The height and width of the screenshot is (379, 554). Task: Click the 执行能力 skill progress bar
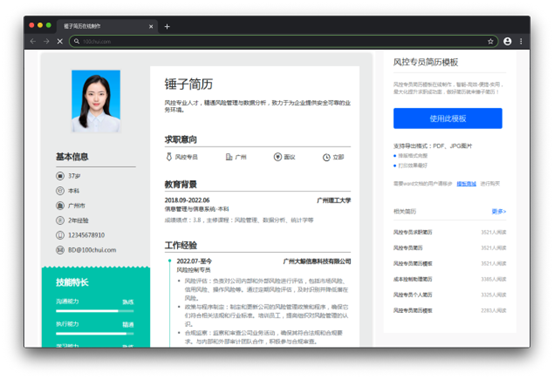tap(95, 333)
